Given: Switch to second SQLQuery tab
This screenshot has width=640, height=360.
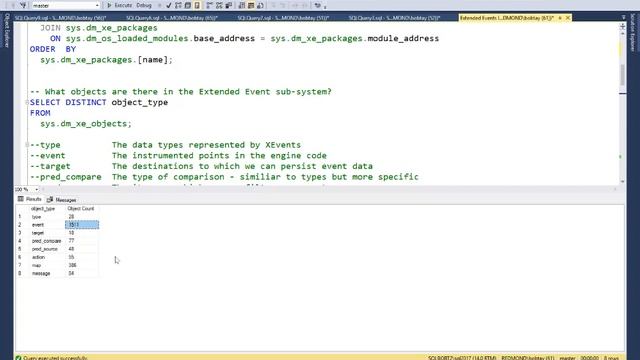Looking at the screenshot, I should (x=172, y=18).
